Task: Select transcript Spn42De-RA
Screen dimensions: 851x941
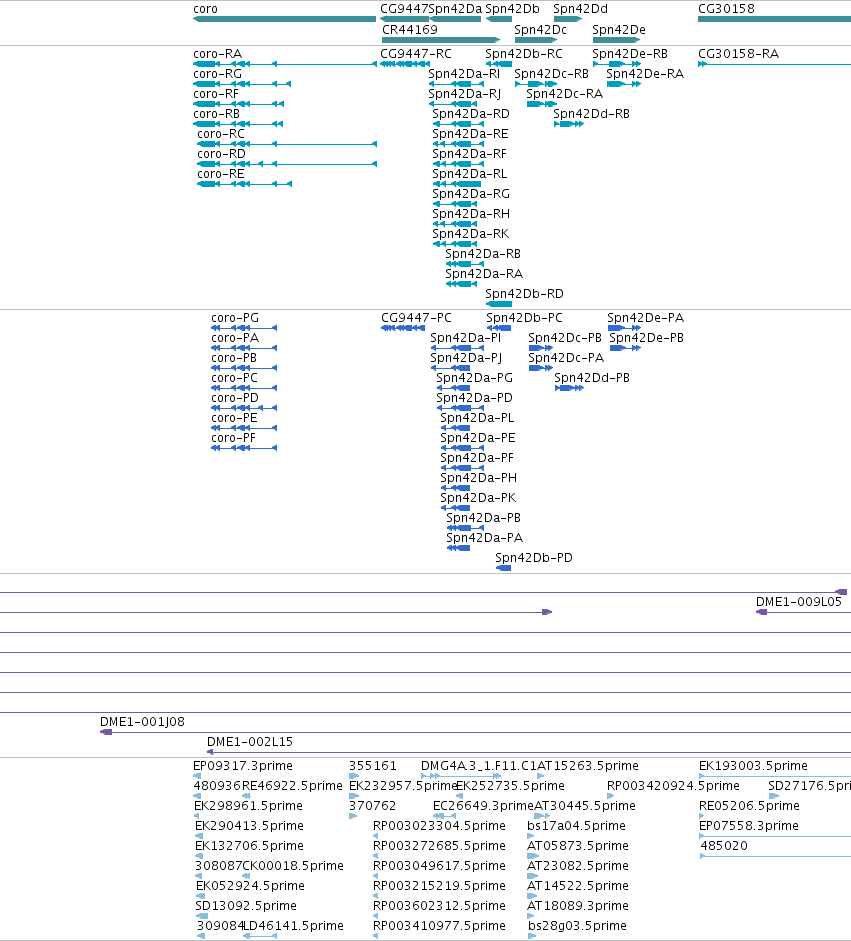Action: coord(624,84)
